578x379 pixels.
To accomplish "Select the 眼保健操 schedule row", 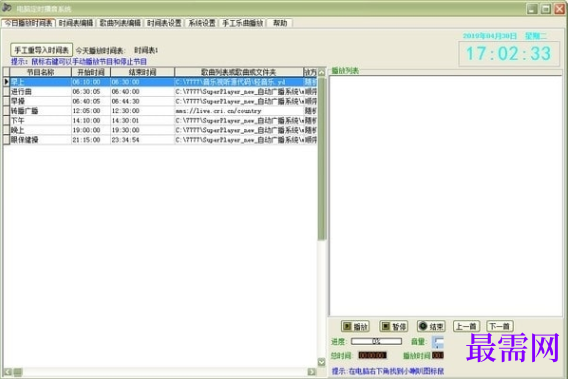I will (160, 139).
